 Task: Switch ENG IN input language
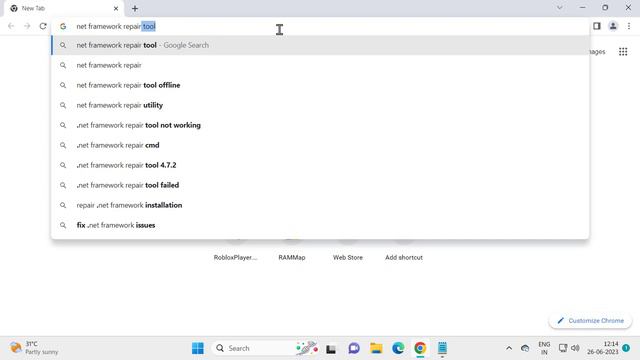(x=544, y=348)
